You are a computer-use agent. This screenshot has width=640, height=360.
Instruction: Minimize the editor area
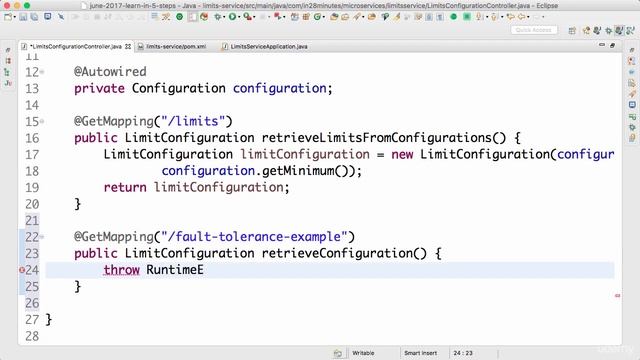click(602, 45)
